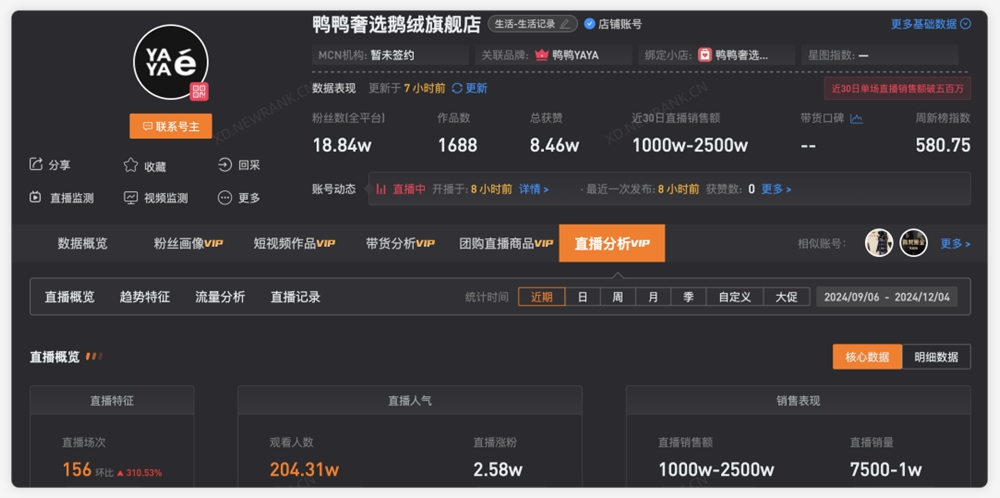Open the 带货口碑 trend chart icon
The width and height of the screenshot is (1000, 498).
(x=857, y=119)
